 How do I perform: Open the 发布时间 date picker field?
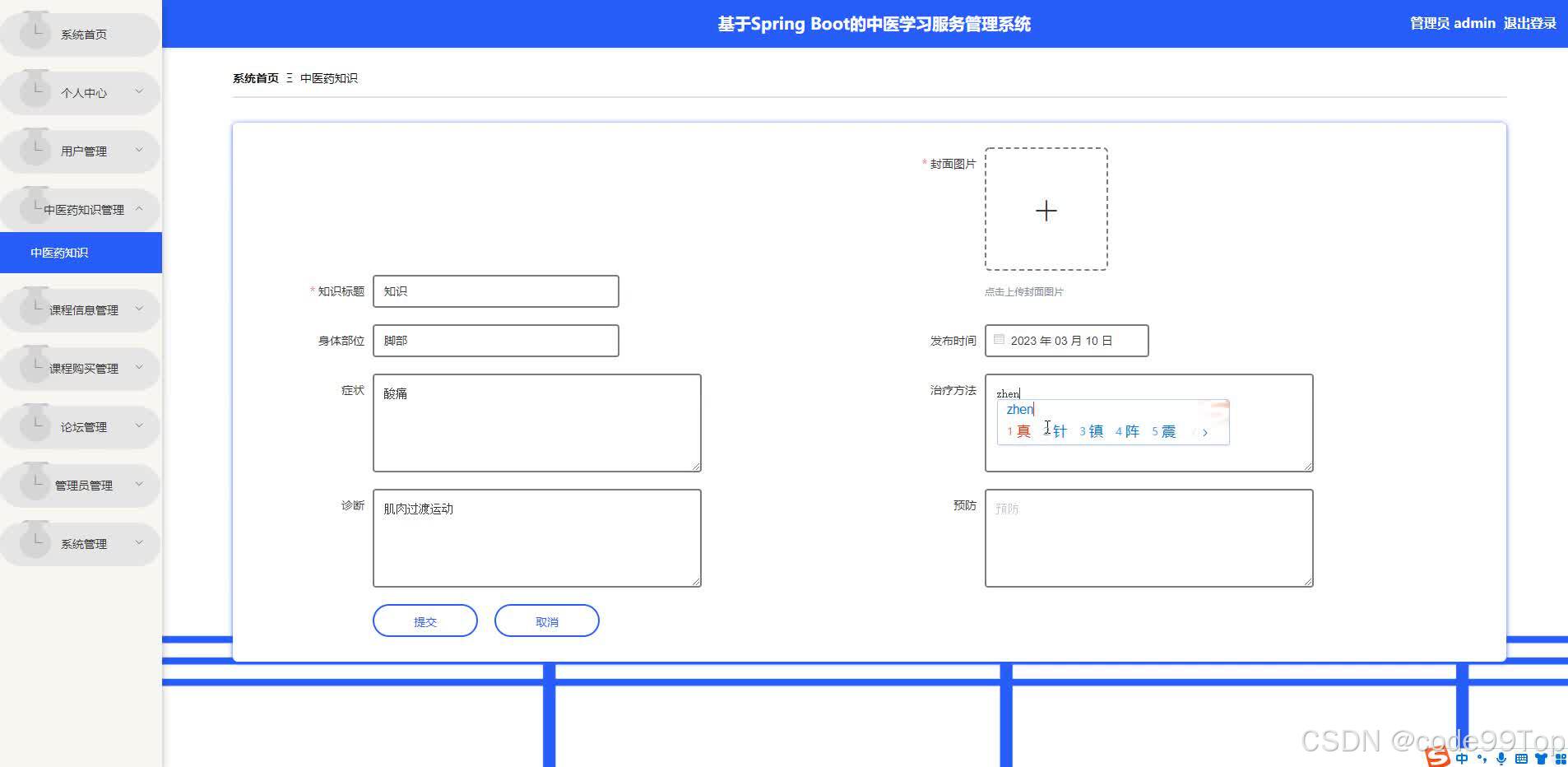point(1066,341)
